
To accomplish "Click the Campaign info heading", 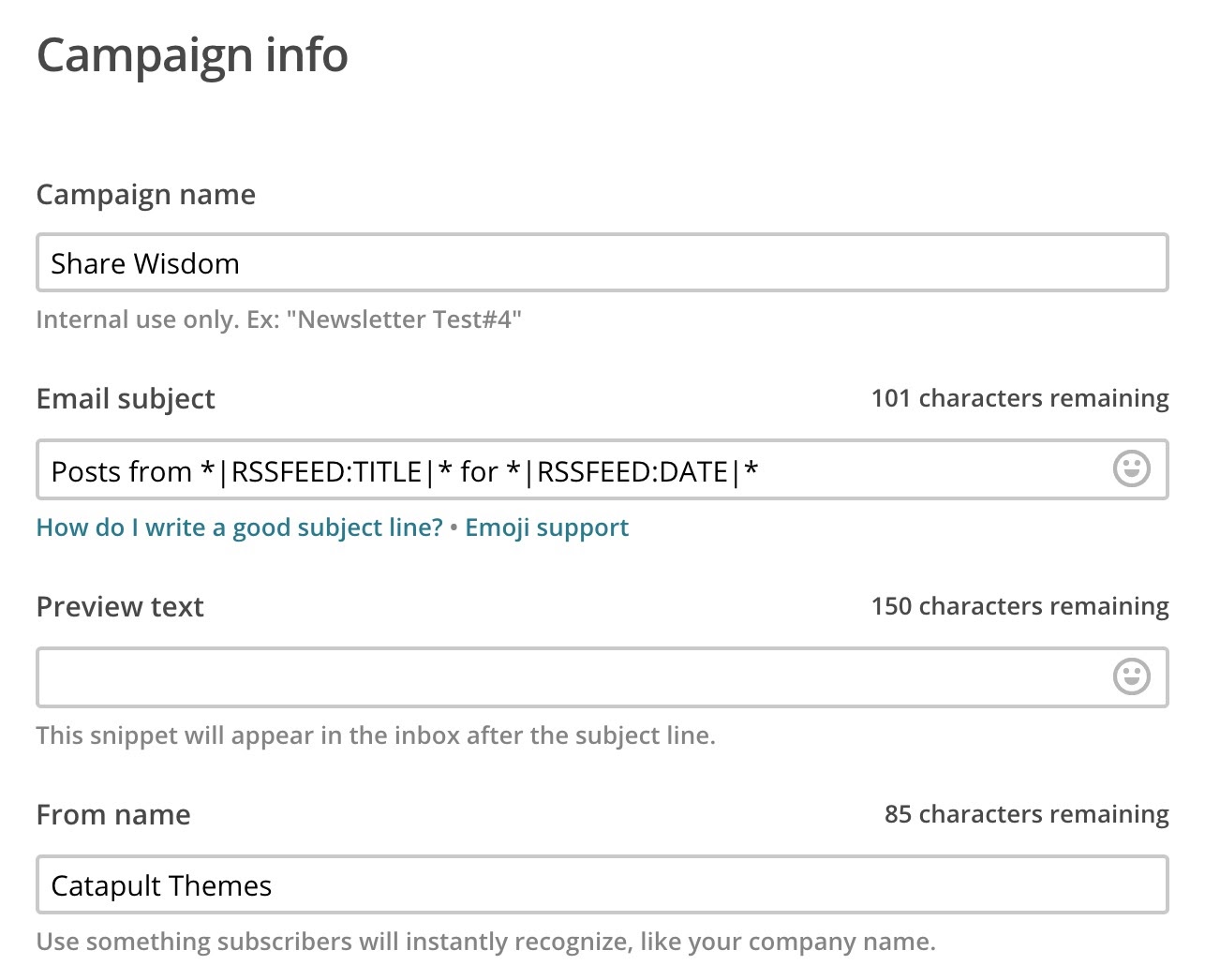I will (x=192, y=55).
